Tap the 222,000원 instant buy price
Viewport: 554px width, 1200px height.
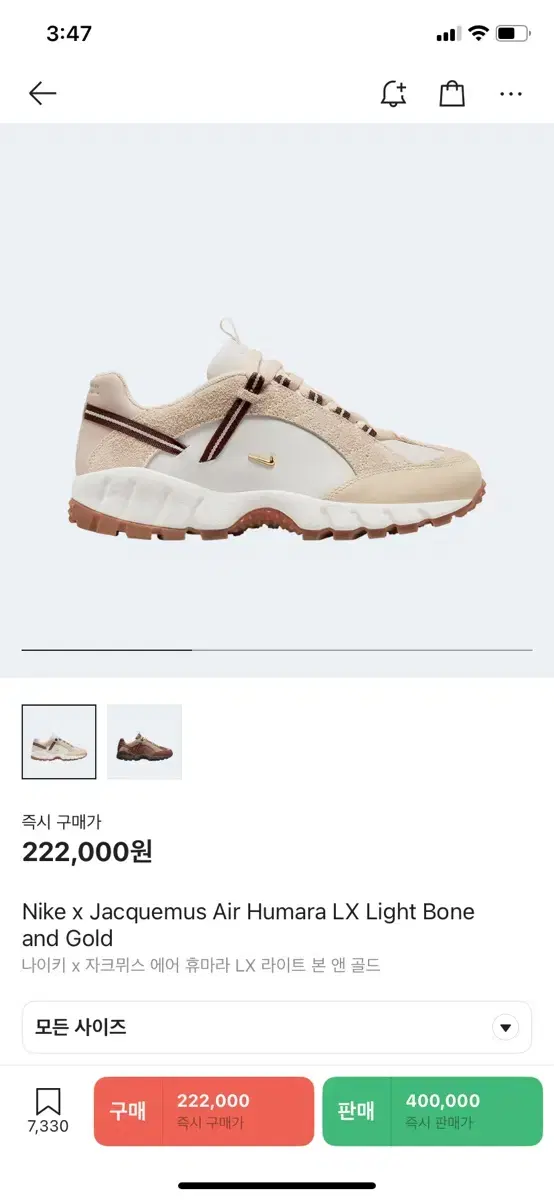tap(87, 852)
